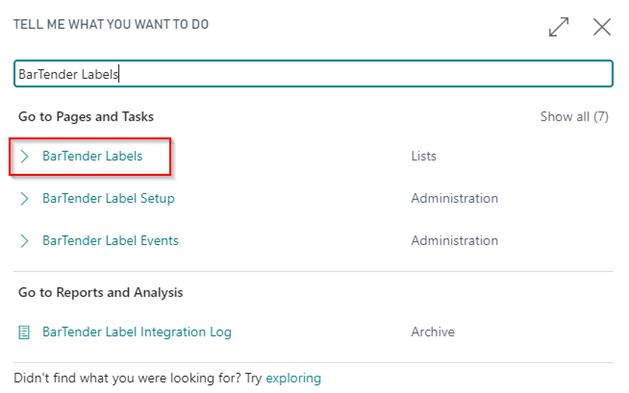
Task: Open the BarTender Label Setup page
Action: click(108, 199)
